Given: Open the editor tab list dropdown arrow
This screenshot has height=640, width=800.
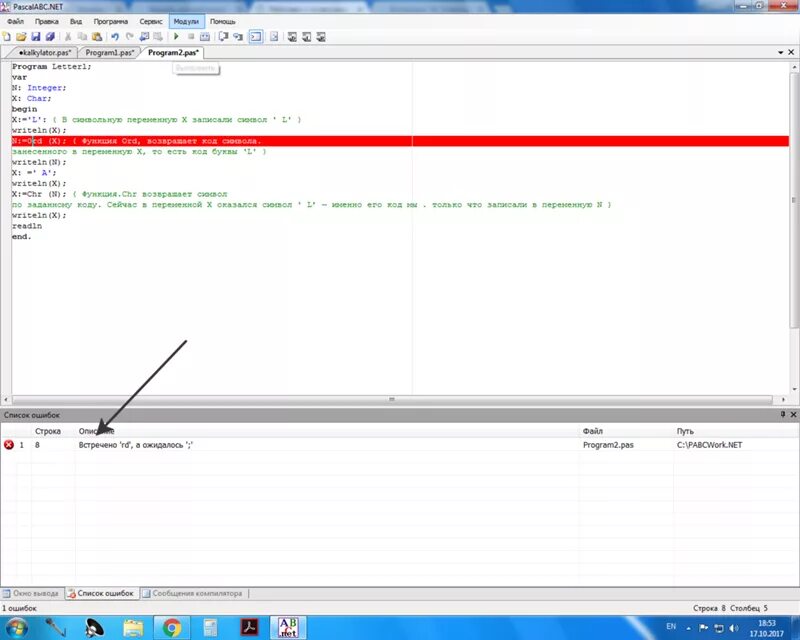Looking at the screenshot, I should tap(781, 53).
